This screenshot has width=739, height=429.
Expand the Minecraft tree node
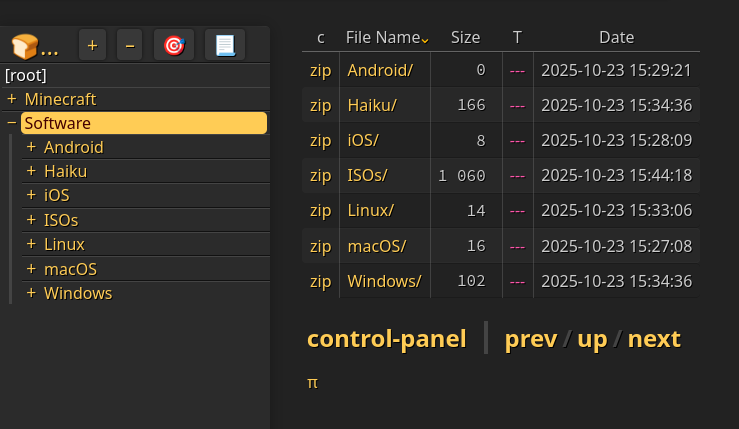click(x=12, y=99)
